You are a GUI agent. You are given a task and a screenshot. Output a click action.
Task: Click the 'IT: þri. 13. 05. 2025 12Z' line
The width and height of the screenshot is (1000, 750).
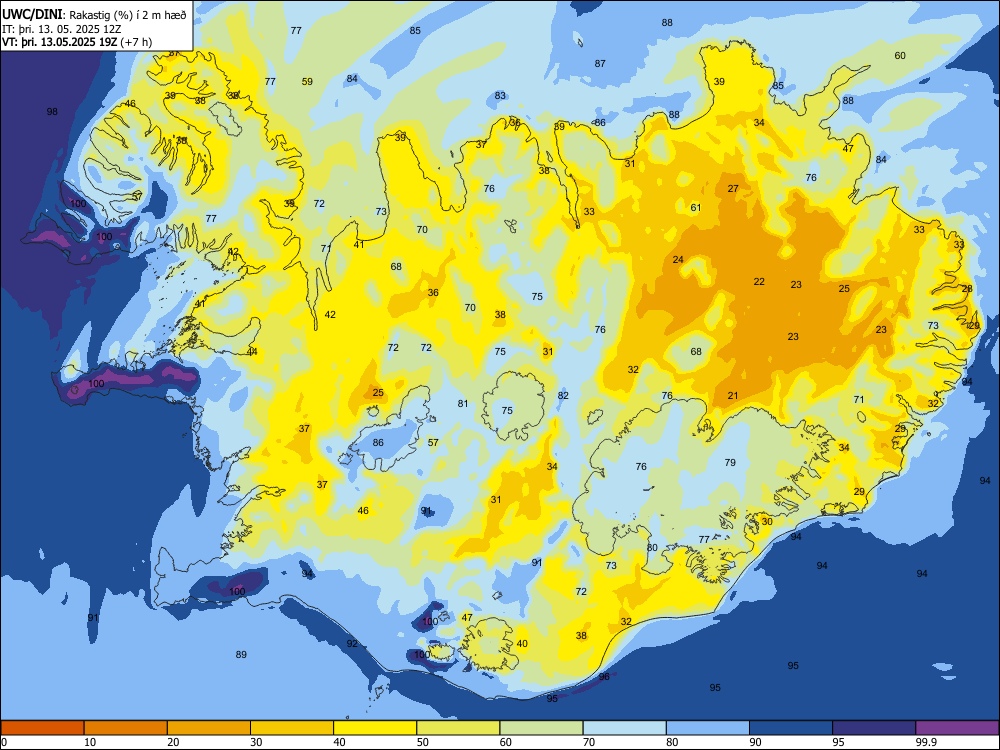pyautogui.click(x=61, y=29)
